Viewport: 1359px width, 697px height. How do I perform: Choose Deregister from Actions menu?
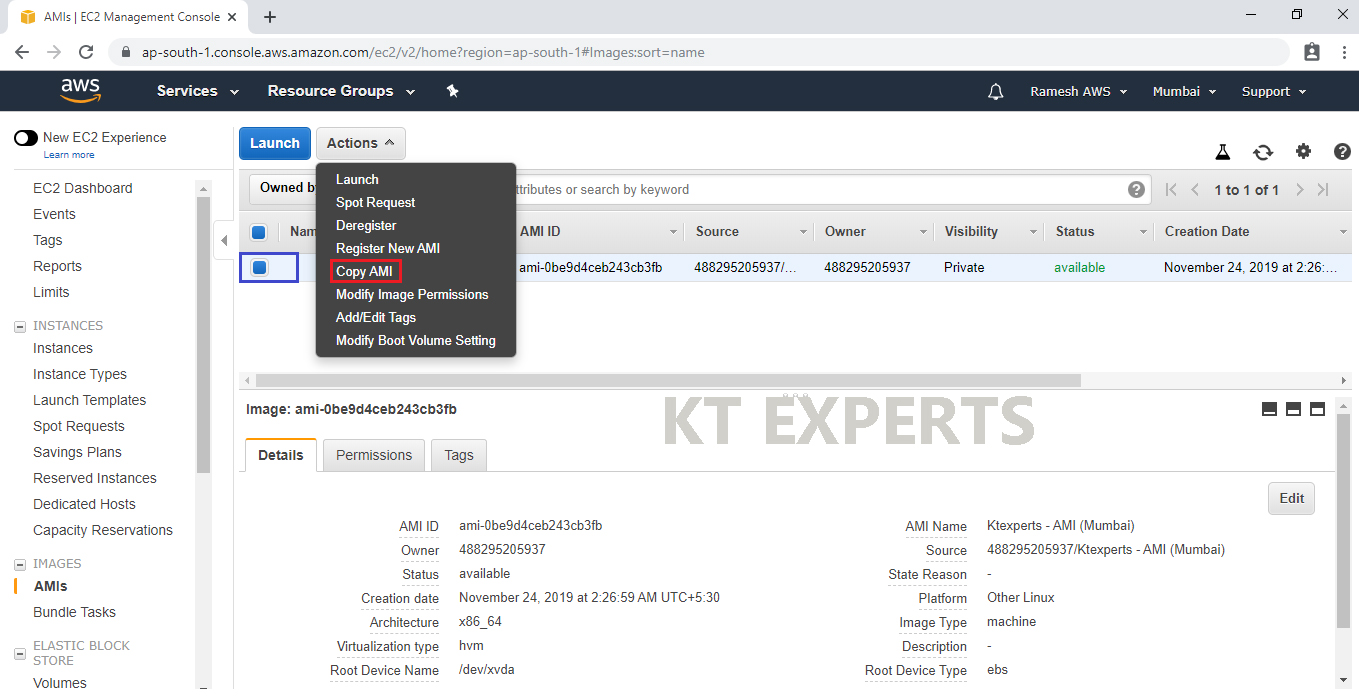(366, 226)
